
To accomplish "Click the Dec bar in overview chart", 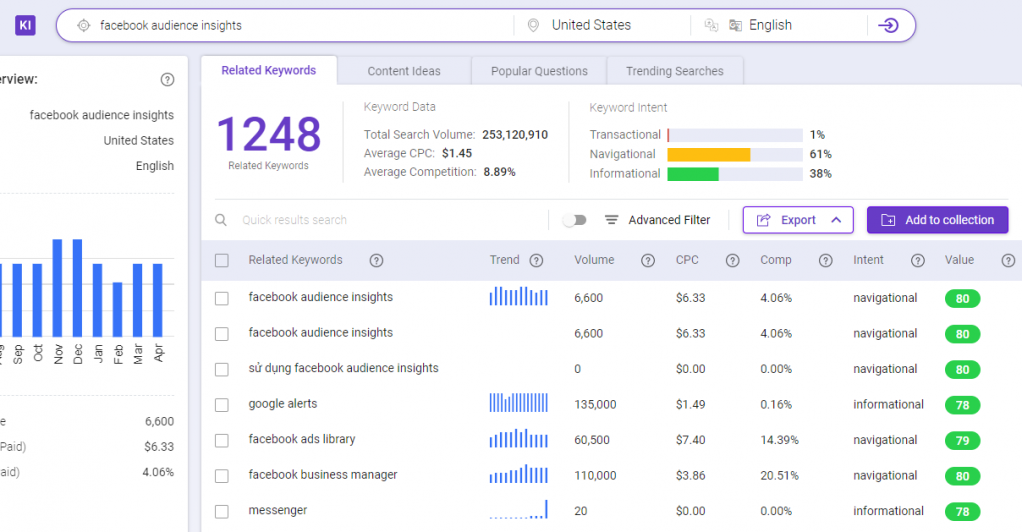I will 78,288.
